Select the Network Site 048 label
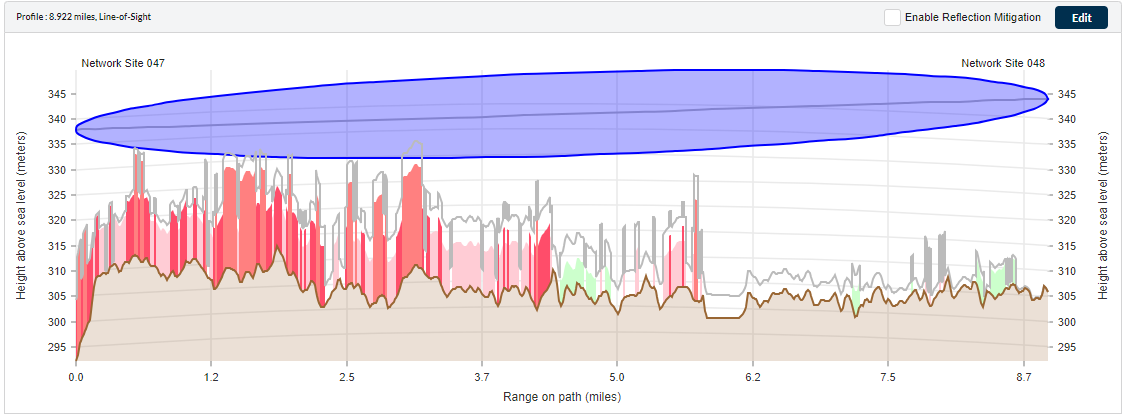Viewport: 1123px width, 420px height. (1003, 63)
